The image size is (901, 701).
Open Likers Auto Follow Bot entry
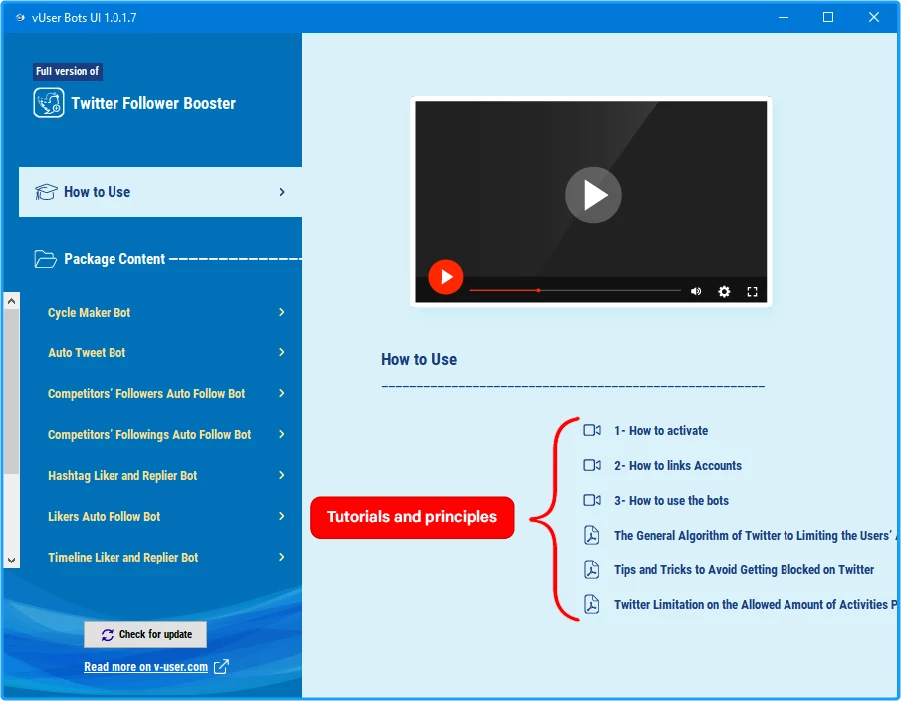(x=104, y=517)
